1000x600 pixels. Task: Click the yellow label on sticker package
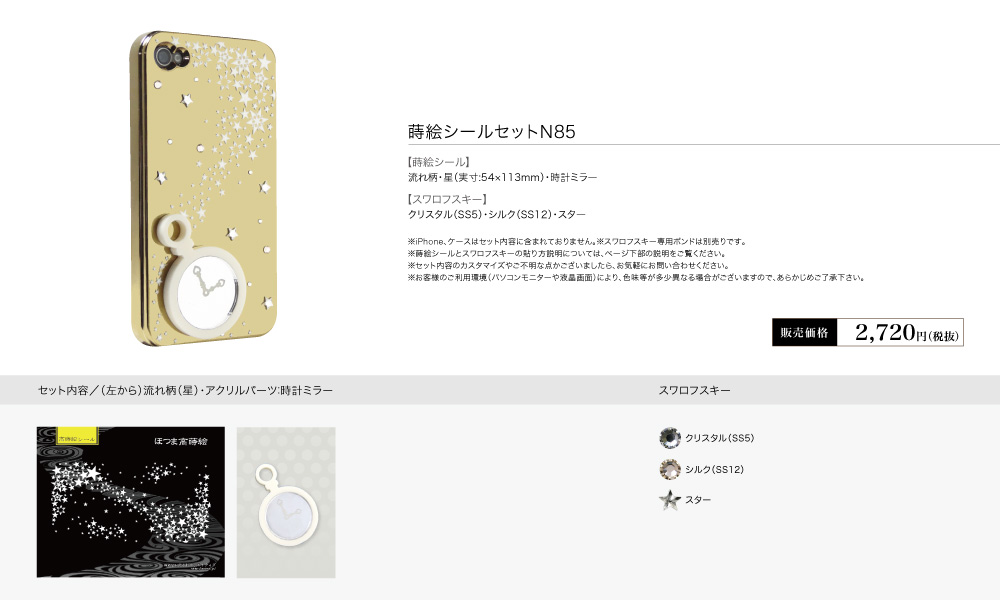pos(77,435)
